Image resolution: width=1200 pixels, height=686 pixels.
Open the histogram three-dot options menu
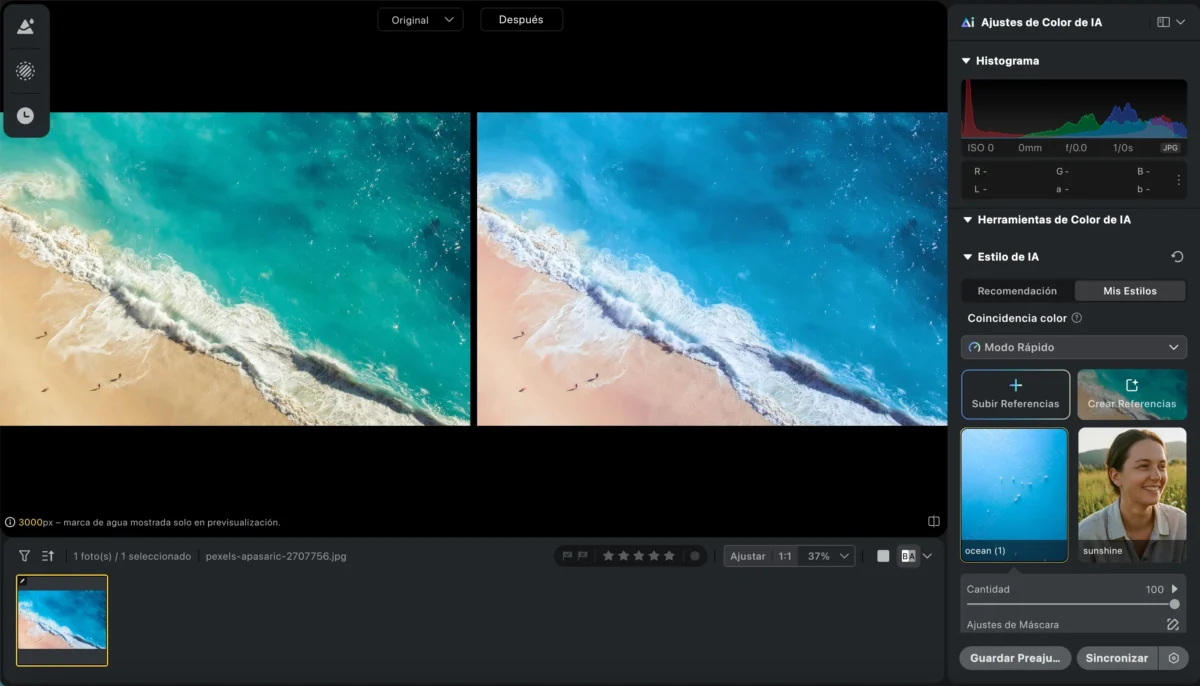point(1178,180)
